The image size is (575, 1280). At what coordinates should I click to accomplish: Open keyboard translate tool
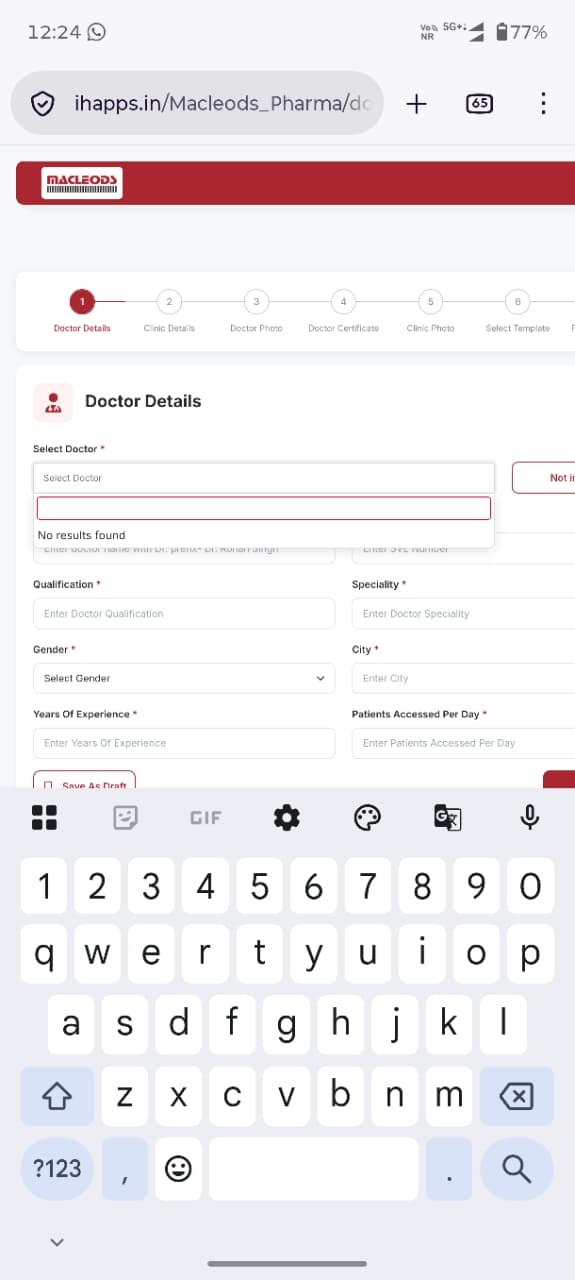448,817
